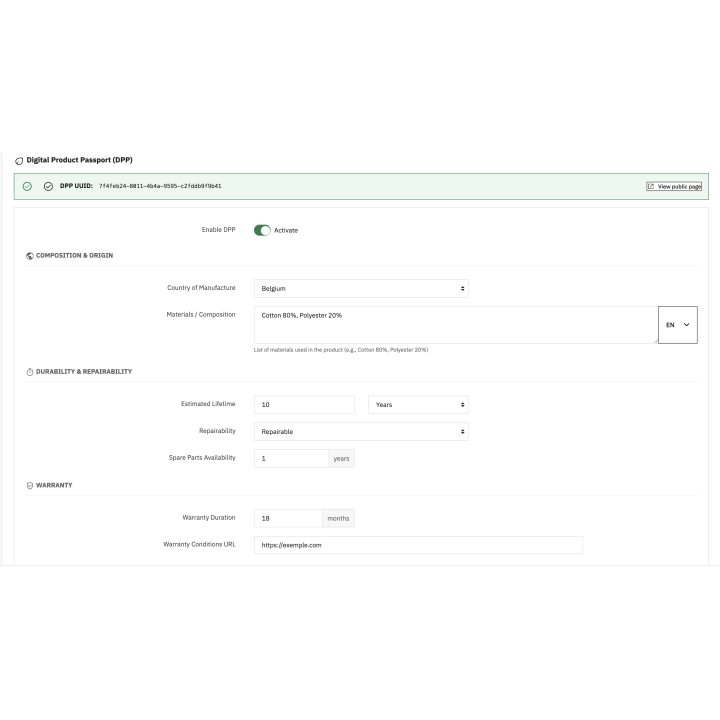Click the first green check circle icon
Viewport: 720px width, 720px height.
click(27, 186)
